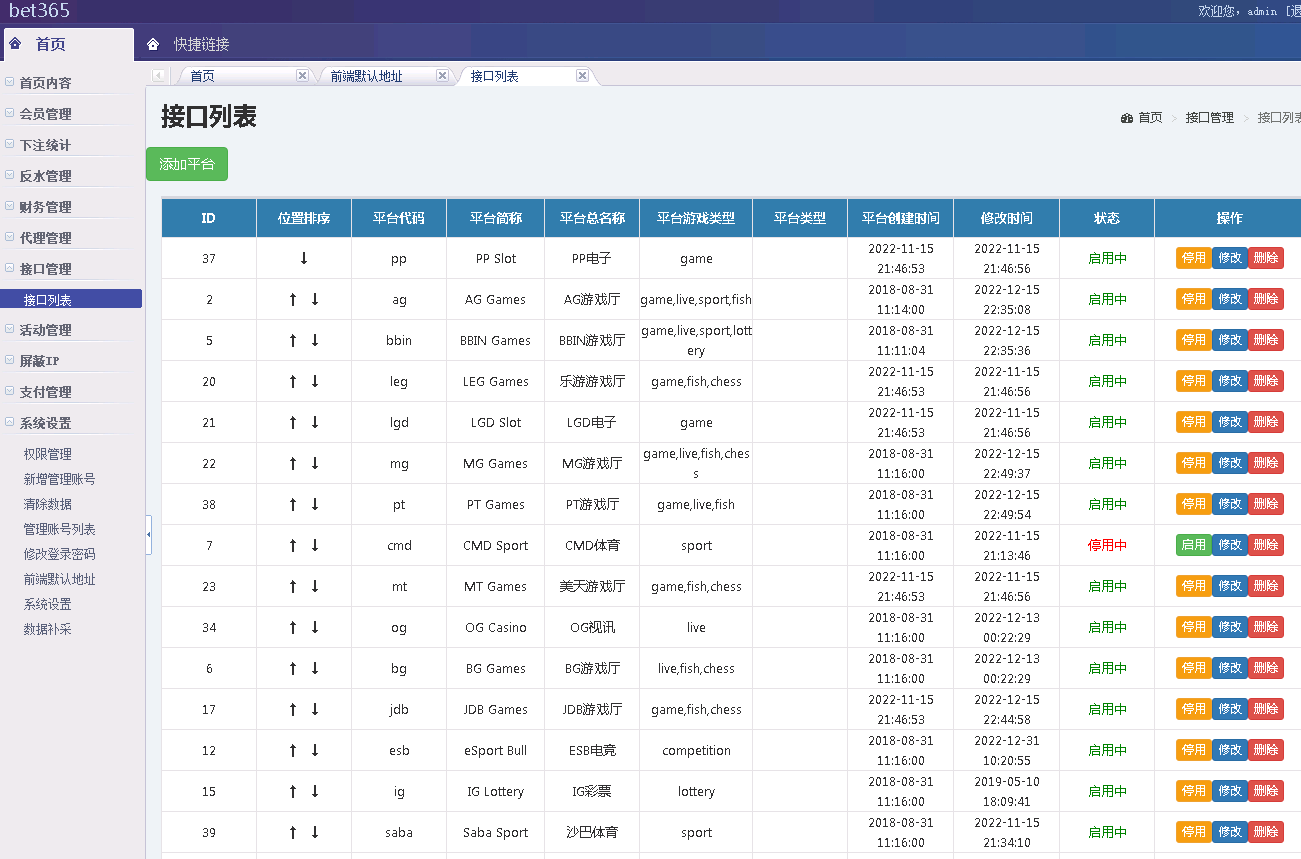Image resolution: width=1301 pixels, height=859 pixels.
Task: Delete the bbin platform with 删除
Action: pos(1266,340)
